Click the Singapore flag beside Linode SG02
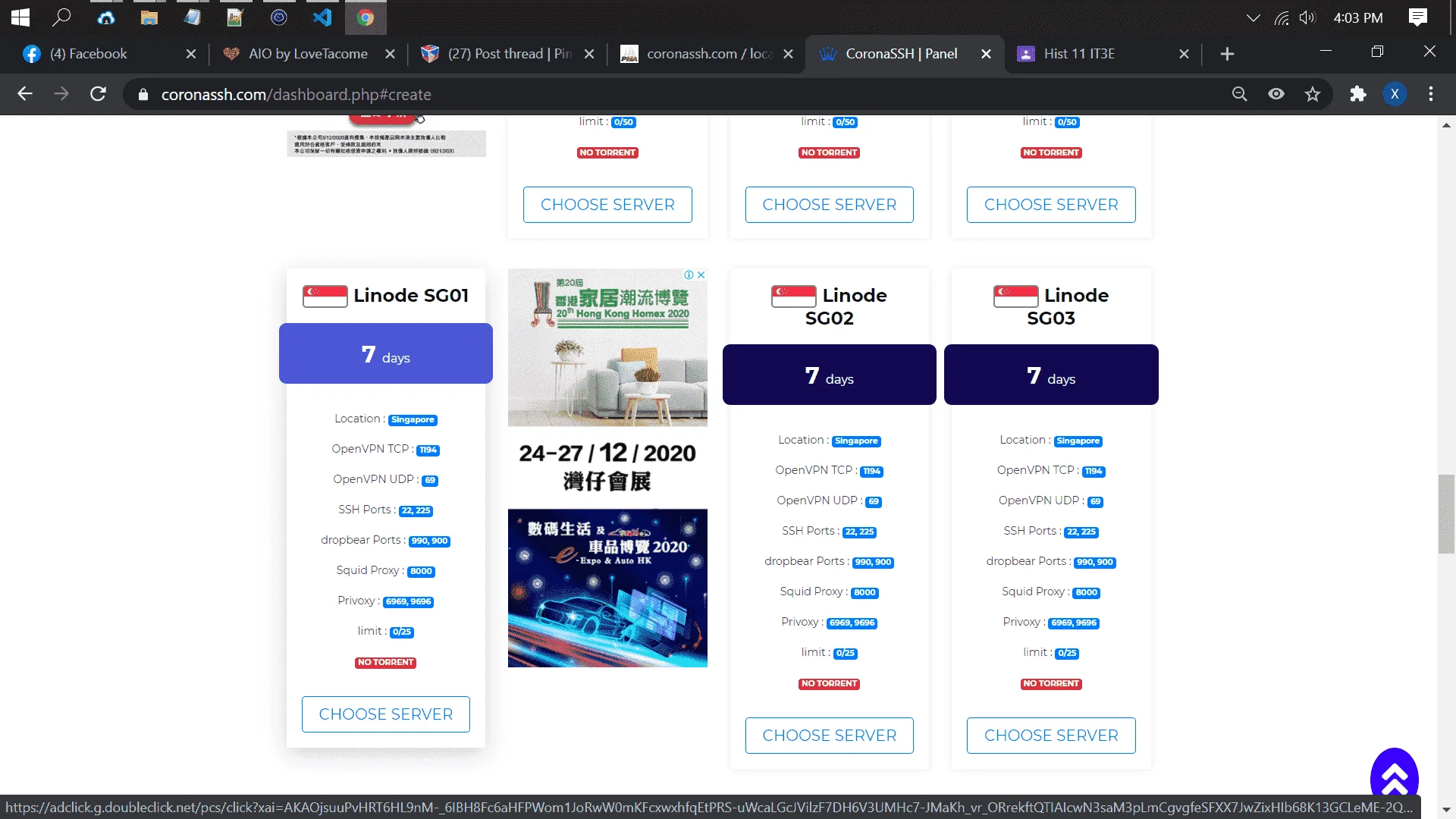The image size is (1456, 819). click(x=793, y=296)
